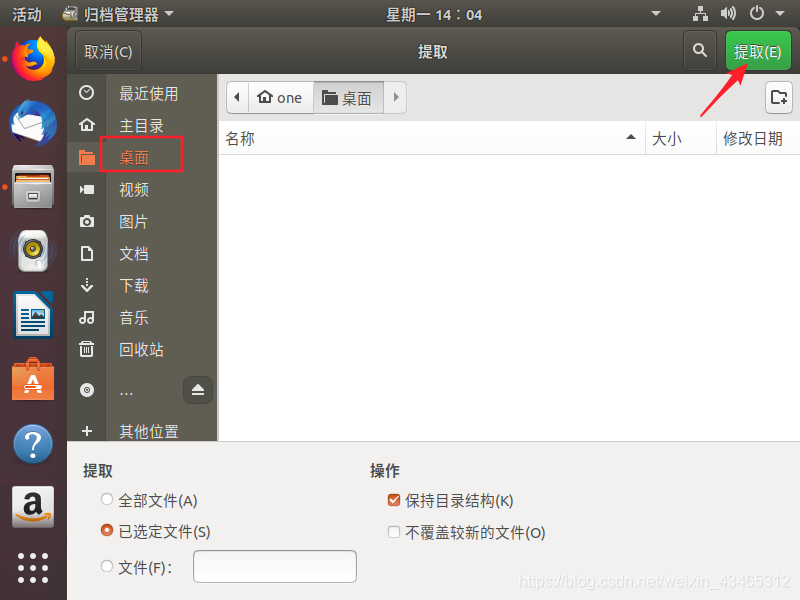Click the pictures camera icon in sidebar

87,221
